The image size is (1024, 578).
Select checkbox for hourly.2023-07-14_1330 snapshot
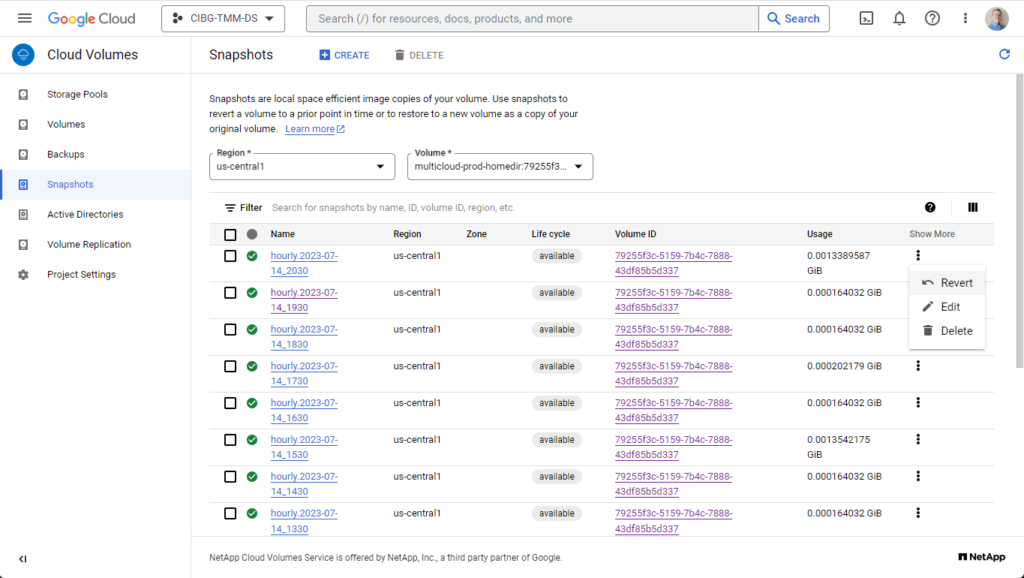[230, 513]
